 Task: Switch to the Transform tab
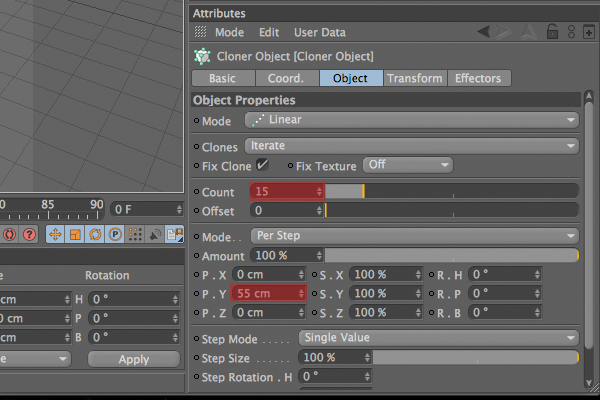[415, 78]
